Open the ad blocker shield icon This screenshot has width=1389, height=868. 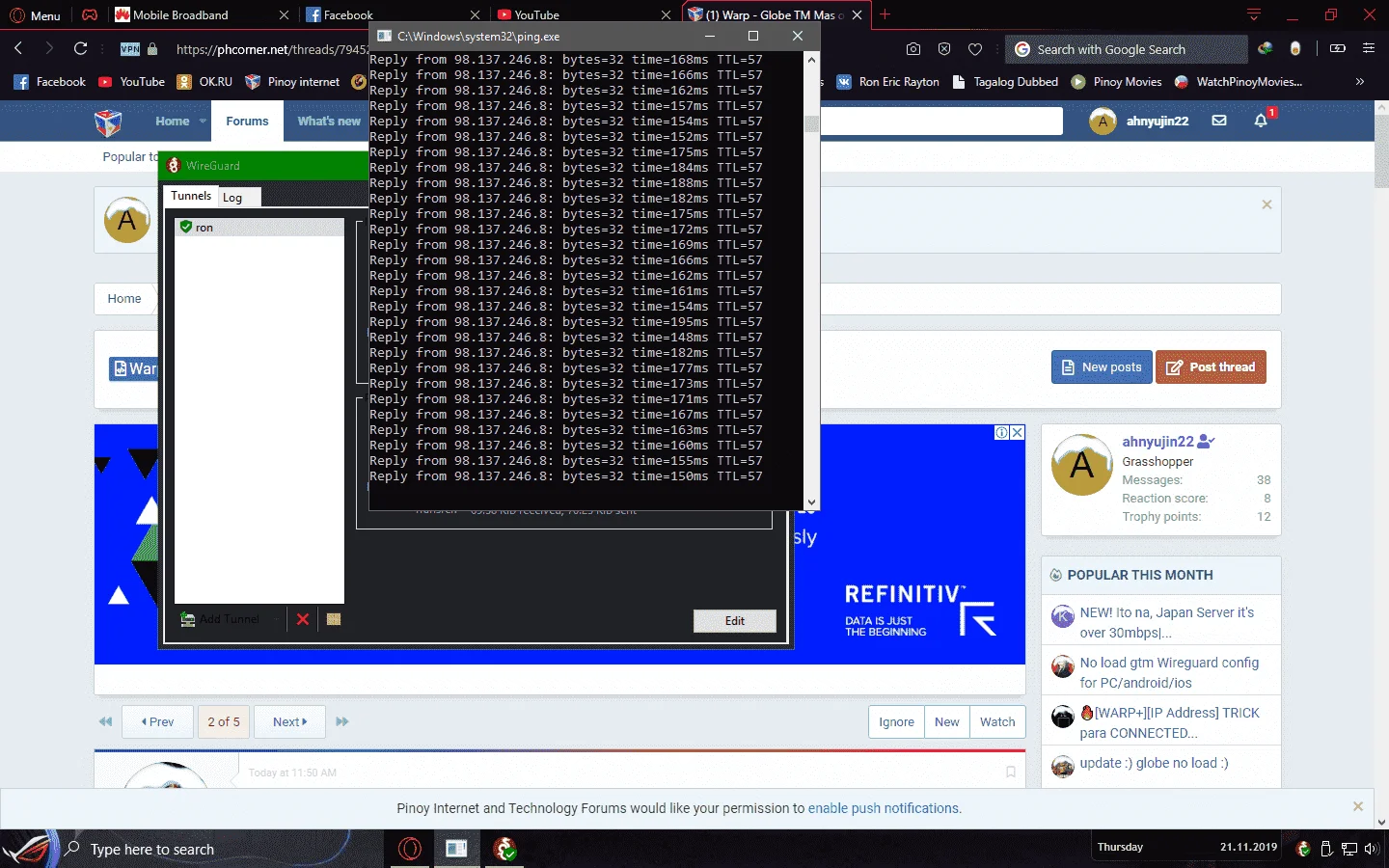pos(944,49)
